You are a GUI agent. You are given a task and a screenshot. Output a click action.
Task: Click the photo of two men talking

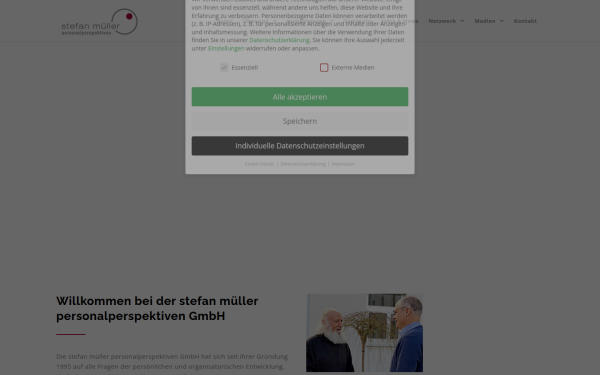click(x=364, y=333)
